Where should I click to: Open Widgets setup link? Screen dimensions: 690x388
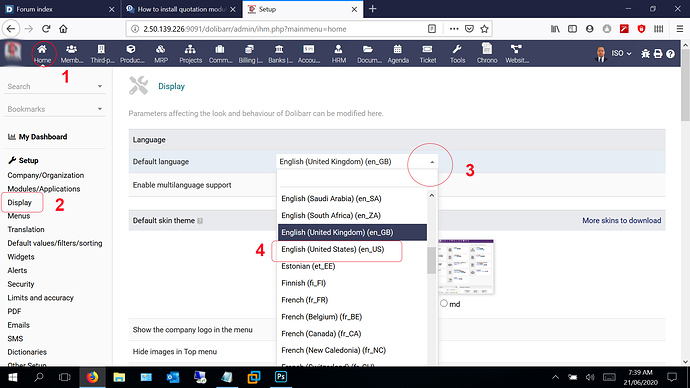(x=21, y=257)
